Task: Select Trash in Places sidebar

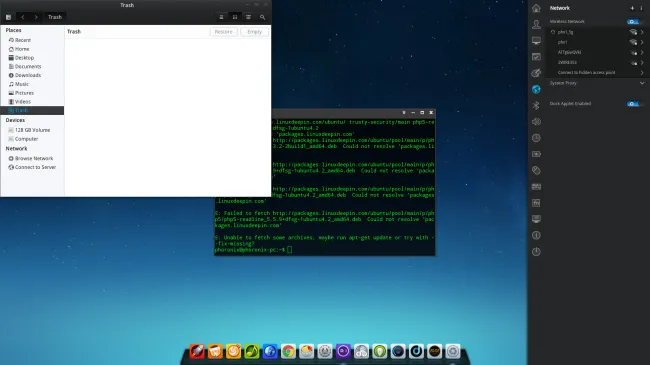Action: coord(32,110)
